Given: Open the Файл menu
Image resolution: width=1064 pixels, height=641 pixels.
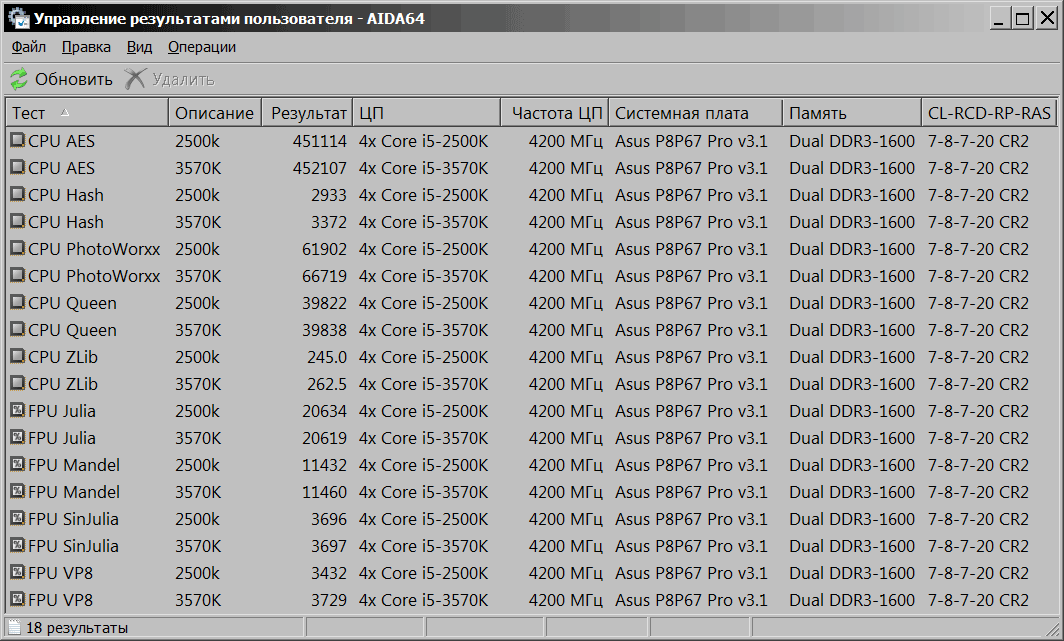Looking at the screenshot, I should (x=29, y=47).
